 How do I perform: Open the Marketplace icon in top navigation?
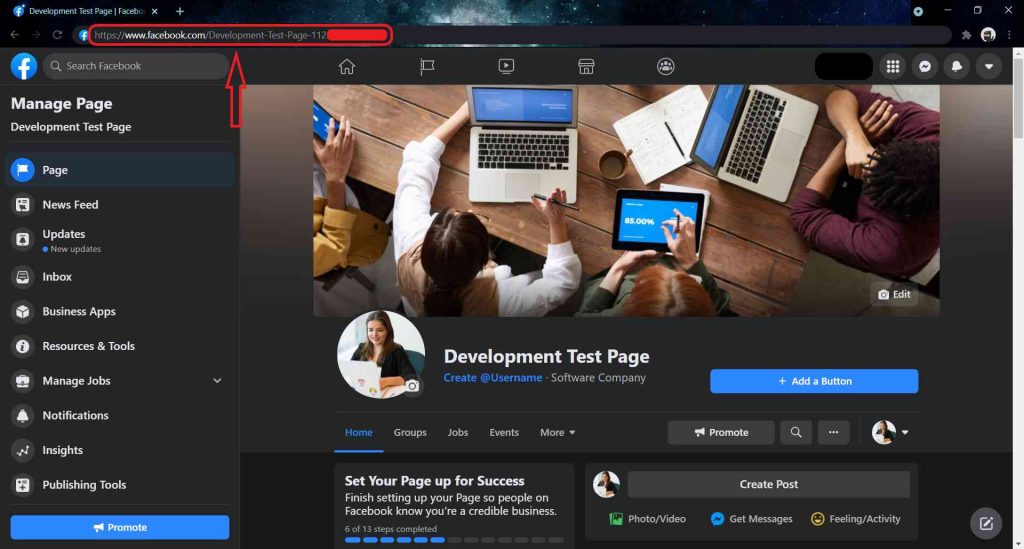pyautogui.click(x=586, y=66)
